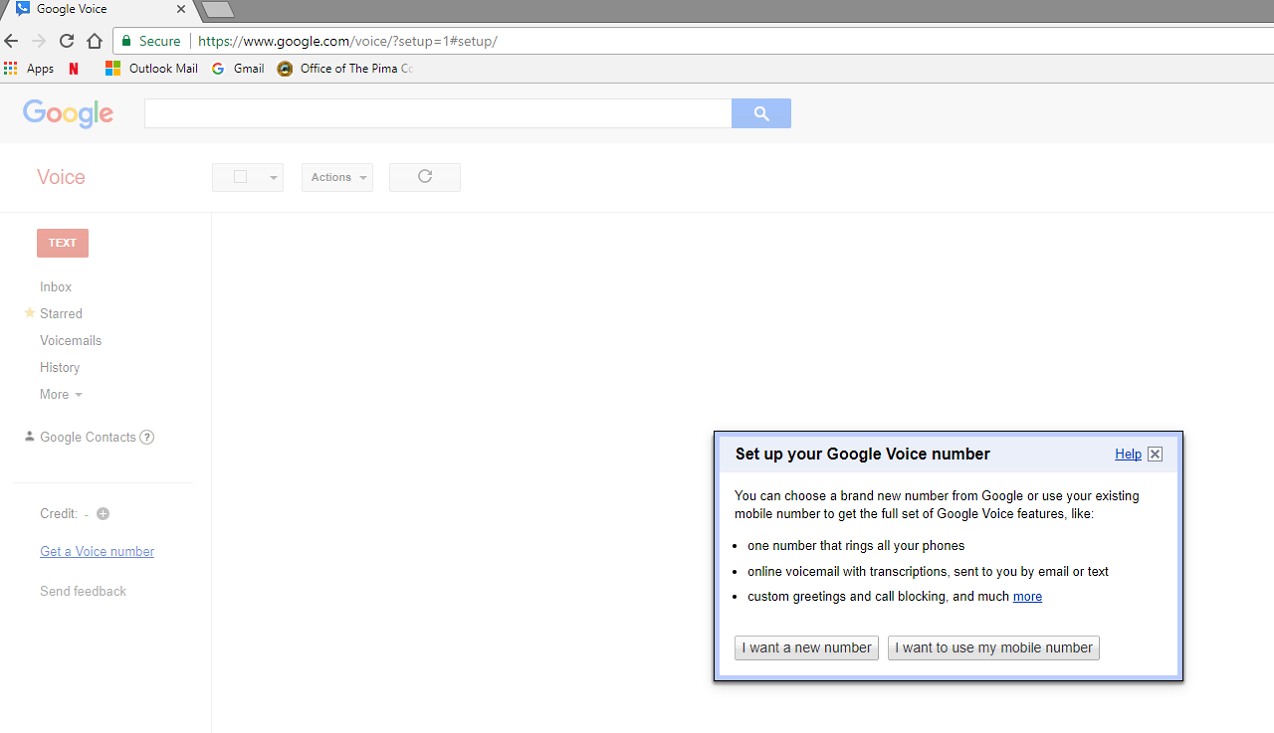Click I want a new number
1274x733 pixels.
pyautogui.click(x=806, y=648)
